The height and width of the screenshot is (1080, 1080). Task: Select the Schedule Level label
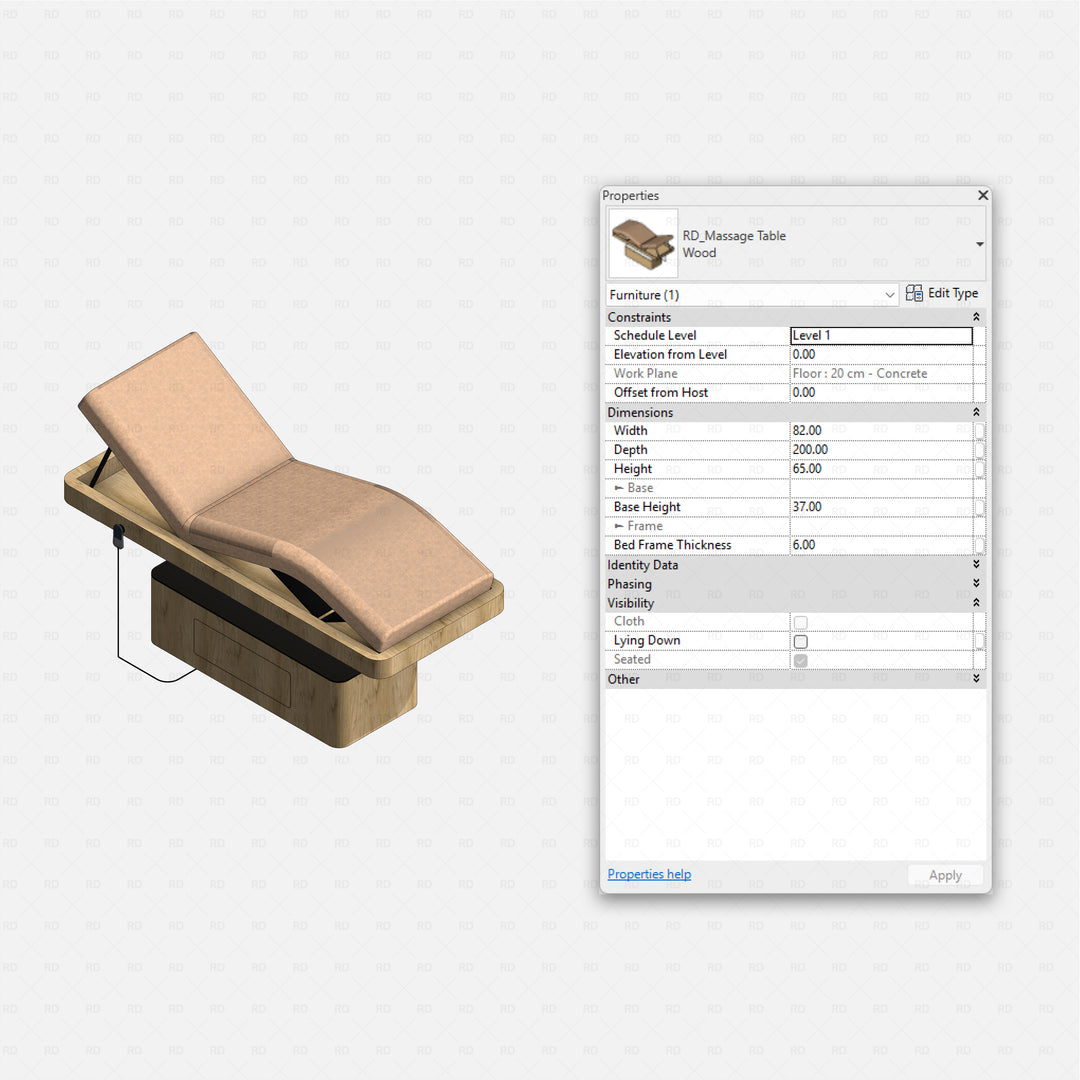click(655, 335)
